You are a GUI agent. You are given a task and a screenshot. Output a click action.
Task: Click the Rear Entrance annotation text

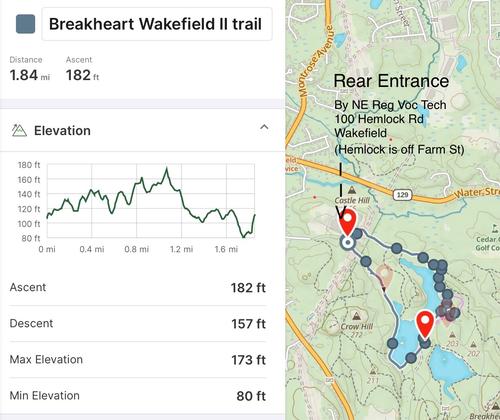(391, 81)
